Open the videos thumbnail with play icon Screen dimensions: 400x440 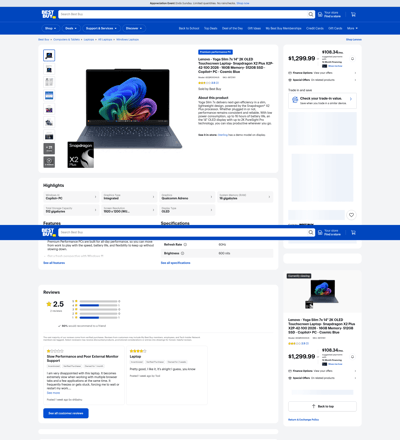coord(49,162)
